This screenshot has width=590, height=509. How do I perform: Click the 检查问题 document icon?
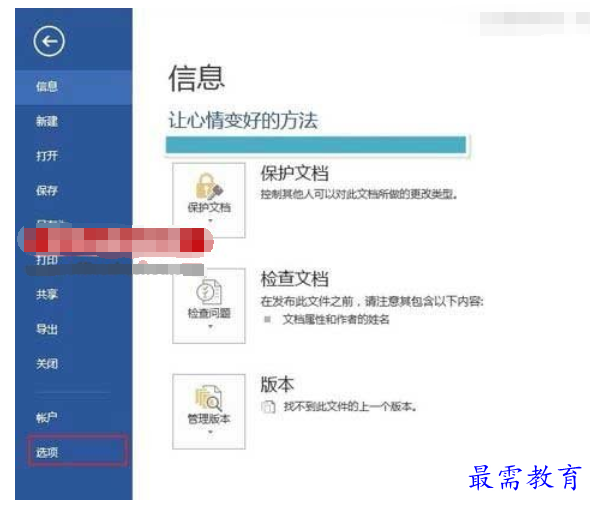[209, 292]
